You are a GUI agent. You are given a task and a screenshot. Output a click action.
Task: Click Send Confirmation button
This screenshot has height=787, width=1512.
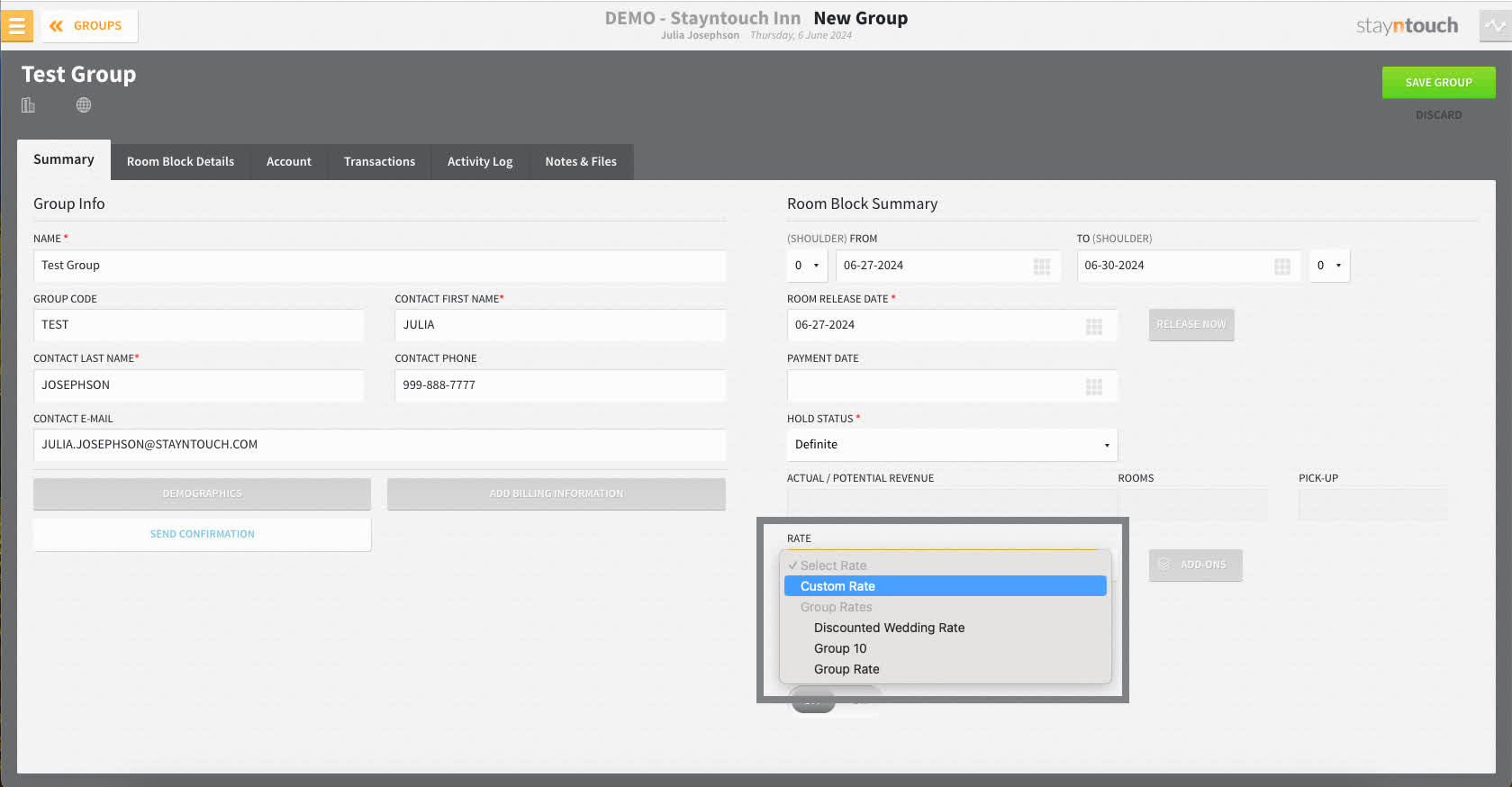[202, 534]
